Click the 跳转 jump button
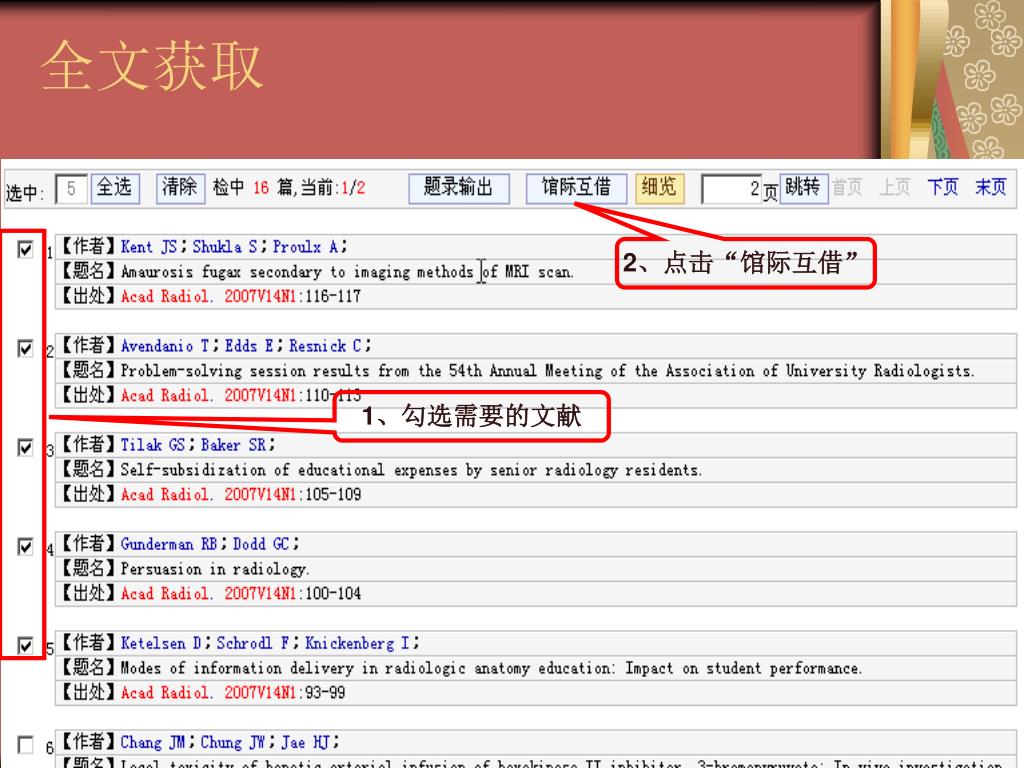The height and width of the screenshot is (768, 1024). point(804,189)
